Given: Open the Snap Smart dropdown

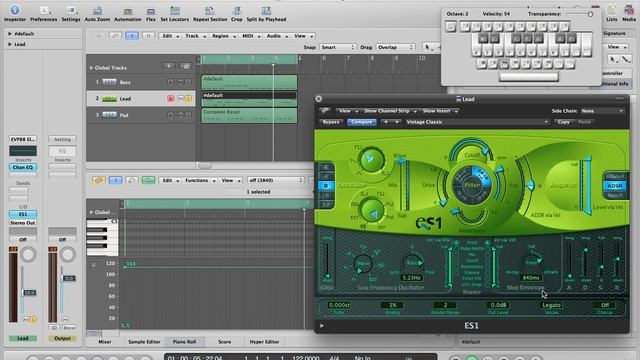Looking at the screenshot, I should [338, 47].
